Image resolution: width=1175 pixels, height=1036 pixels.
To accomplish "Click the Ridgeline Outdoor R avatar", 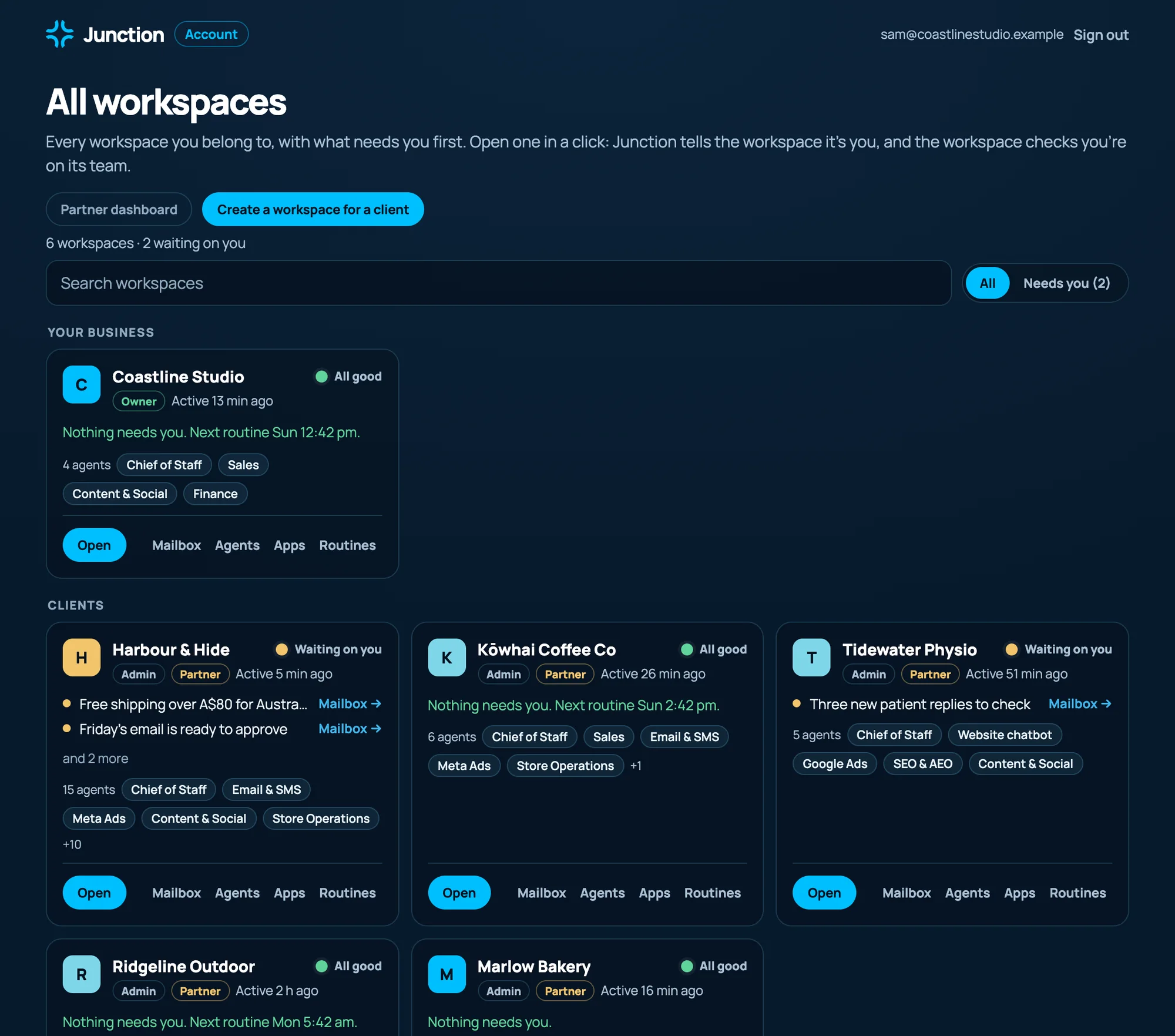I will click(82, 974).
